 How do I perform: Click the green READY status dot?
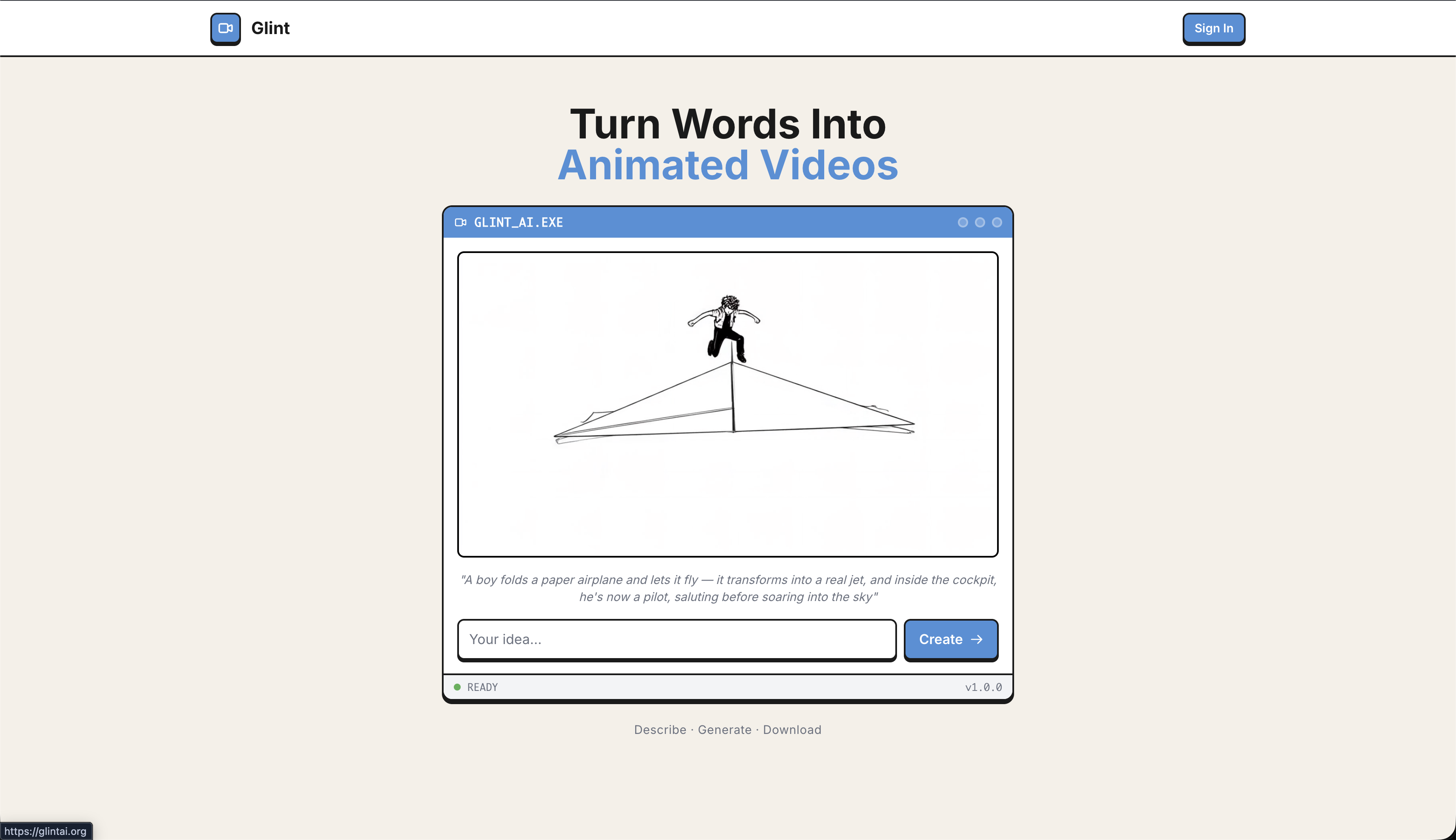pyautogui.click(x=457, y=687)
